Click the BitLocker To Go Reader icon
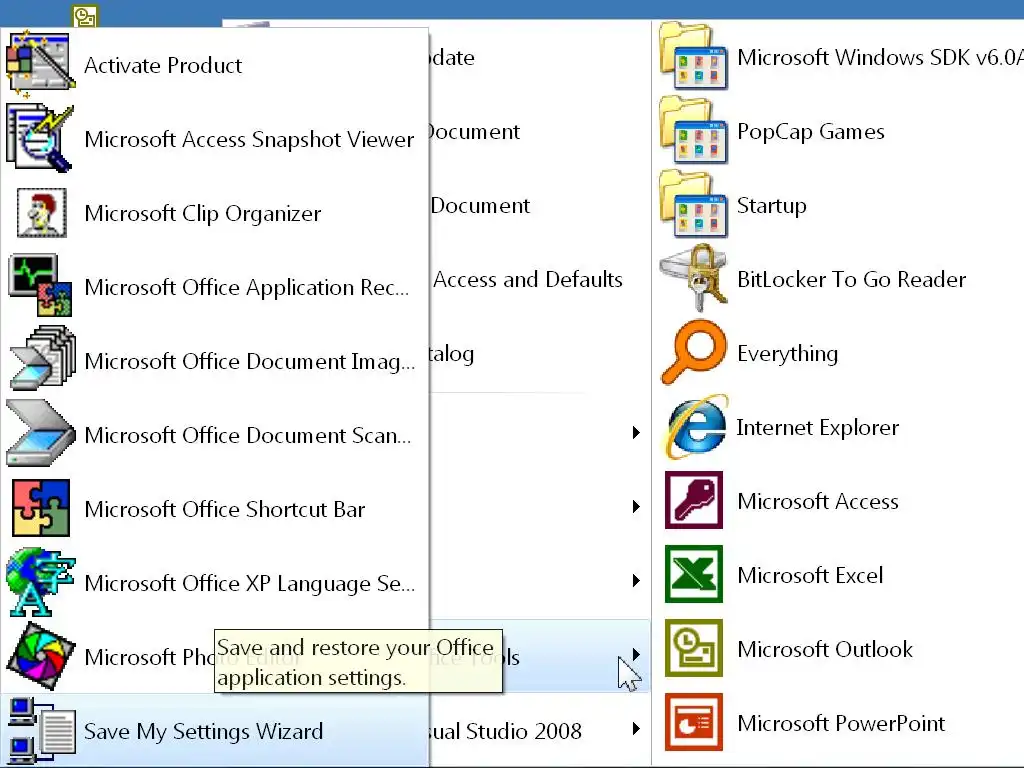The width and height of the screenshot is (1024, 768). tap(694, 278)
